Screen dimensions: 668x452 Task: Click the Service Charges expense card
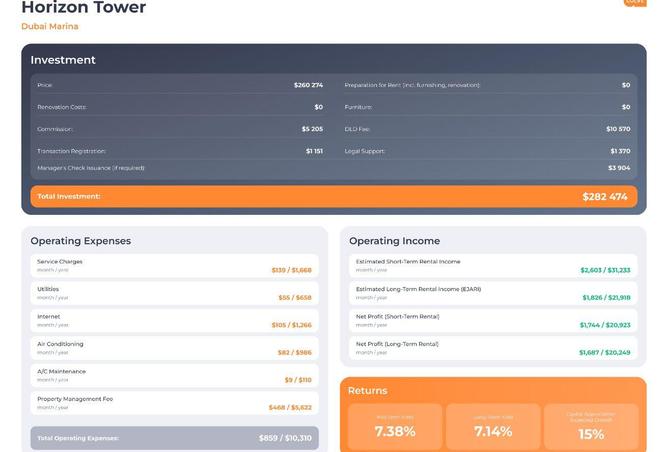point(174,265)
